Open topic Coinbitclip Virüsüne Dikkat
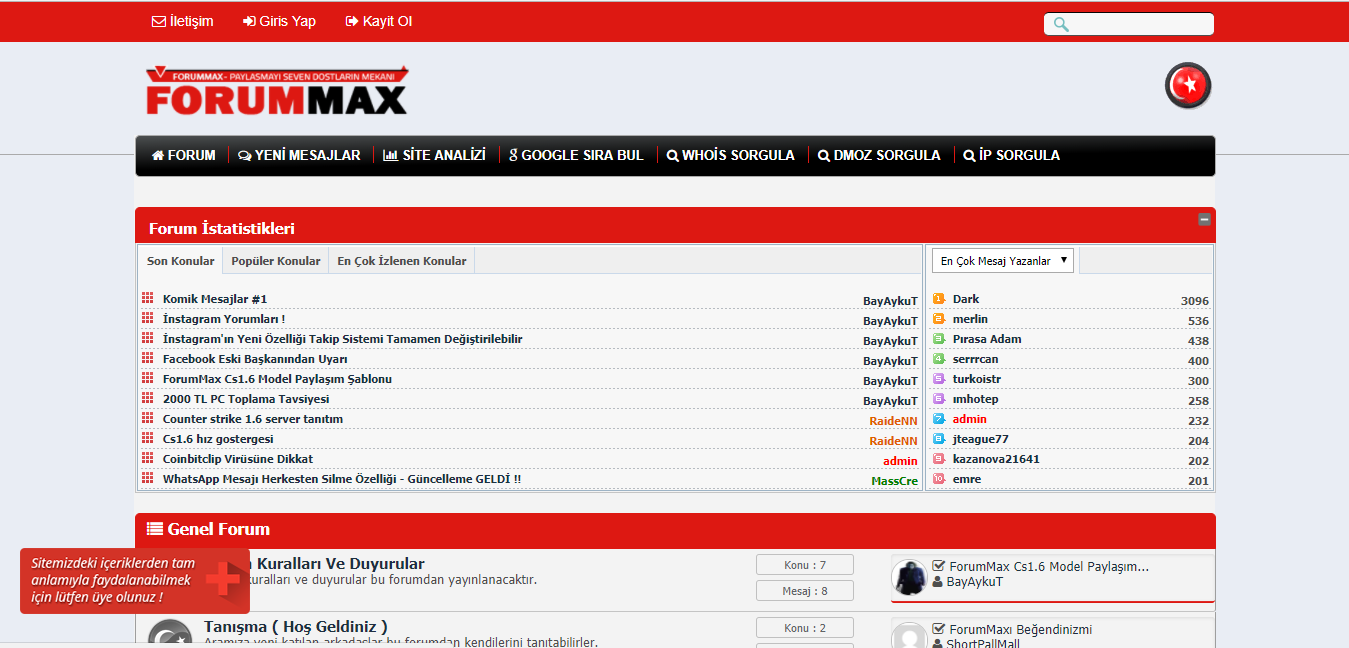This screenshot has height=648, width=1349. [x=238, y=459]
